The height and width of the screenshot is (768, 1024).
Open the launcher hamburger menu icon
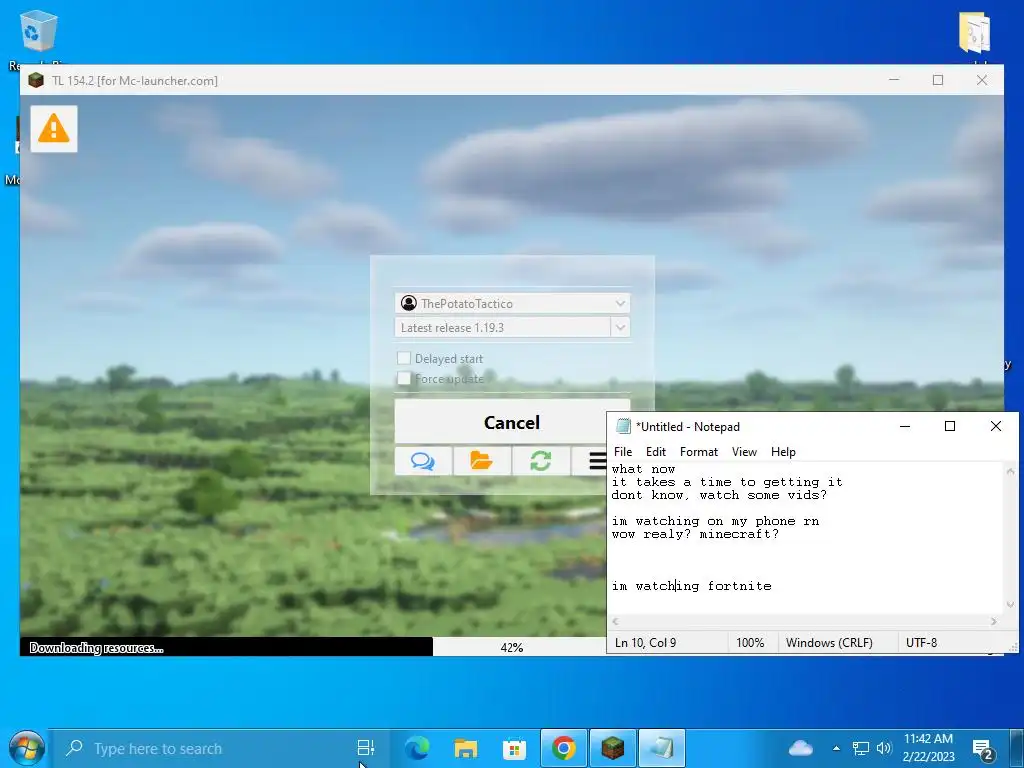tap(596, 461)
